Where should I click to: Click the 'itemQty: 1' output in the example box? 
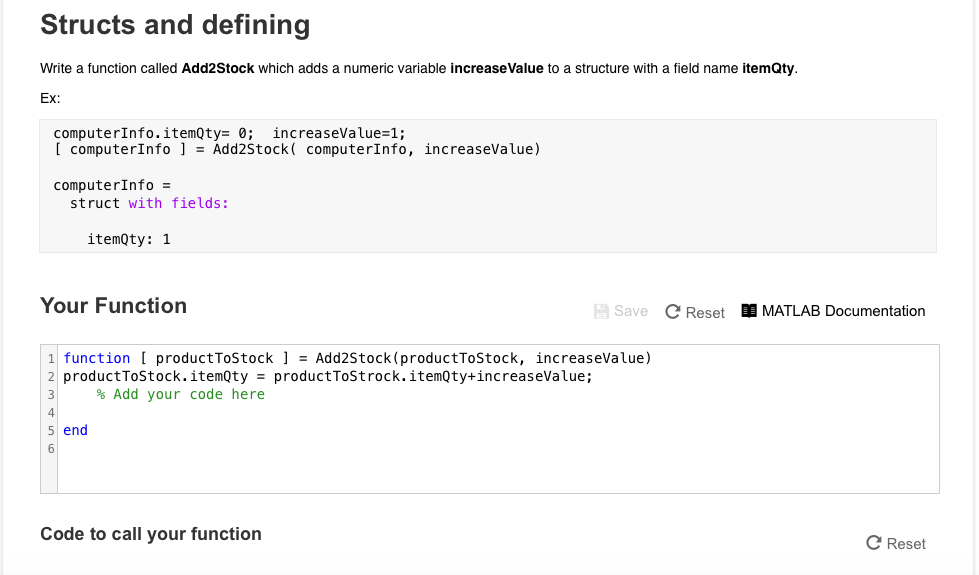129,239
